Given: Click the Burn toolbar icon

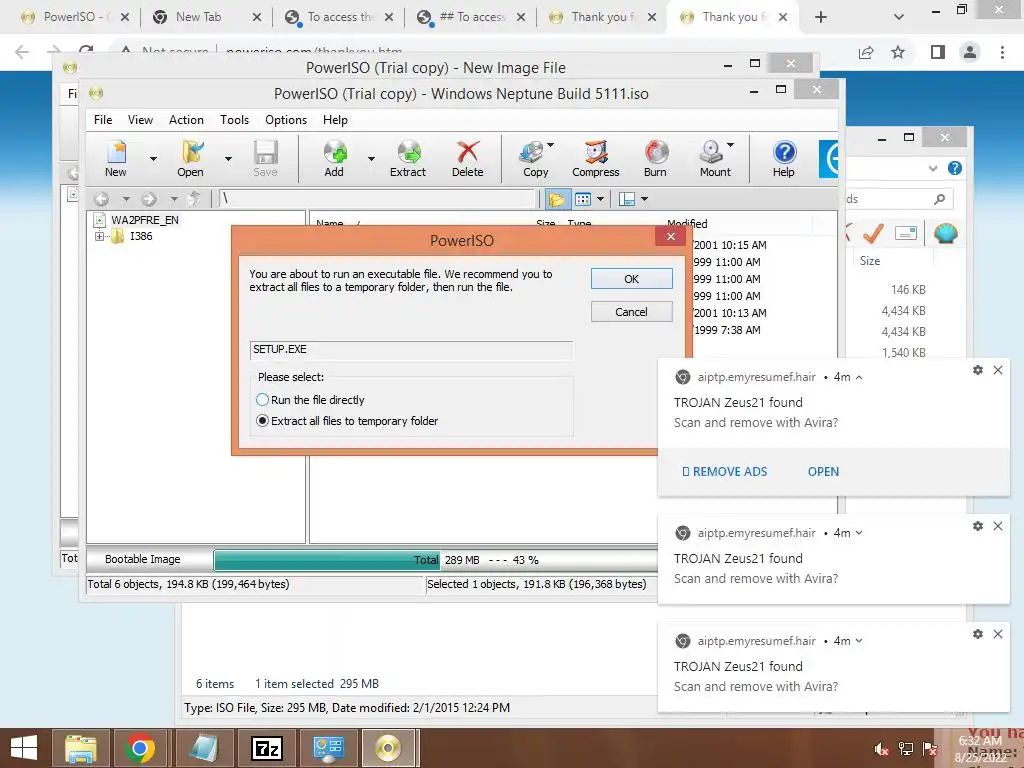Looking at the screenshot, I should point(656,158).
